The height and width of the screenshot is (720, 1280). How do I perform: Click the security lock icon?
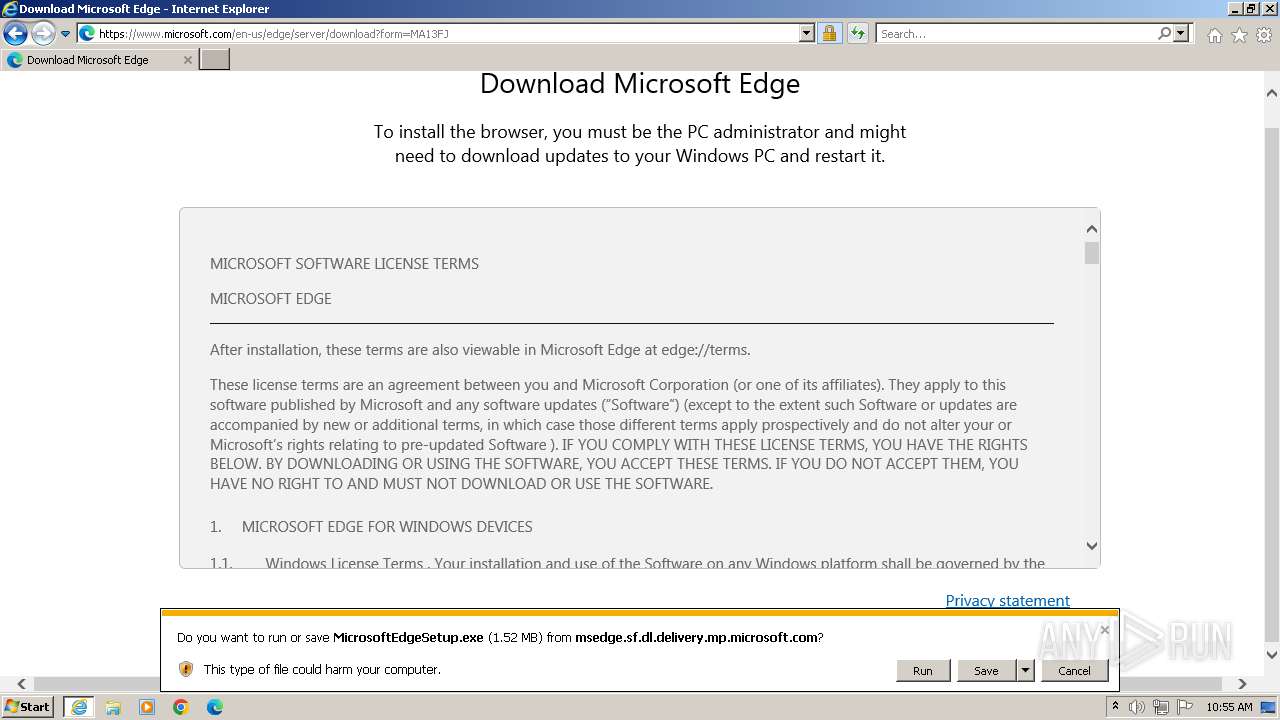tap(829, 34)
